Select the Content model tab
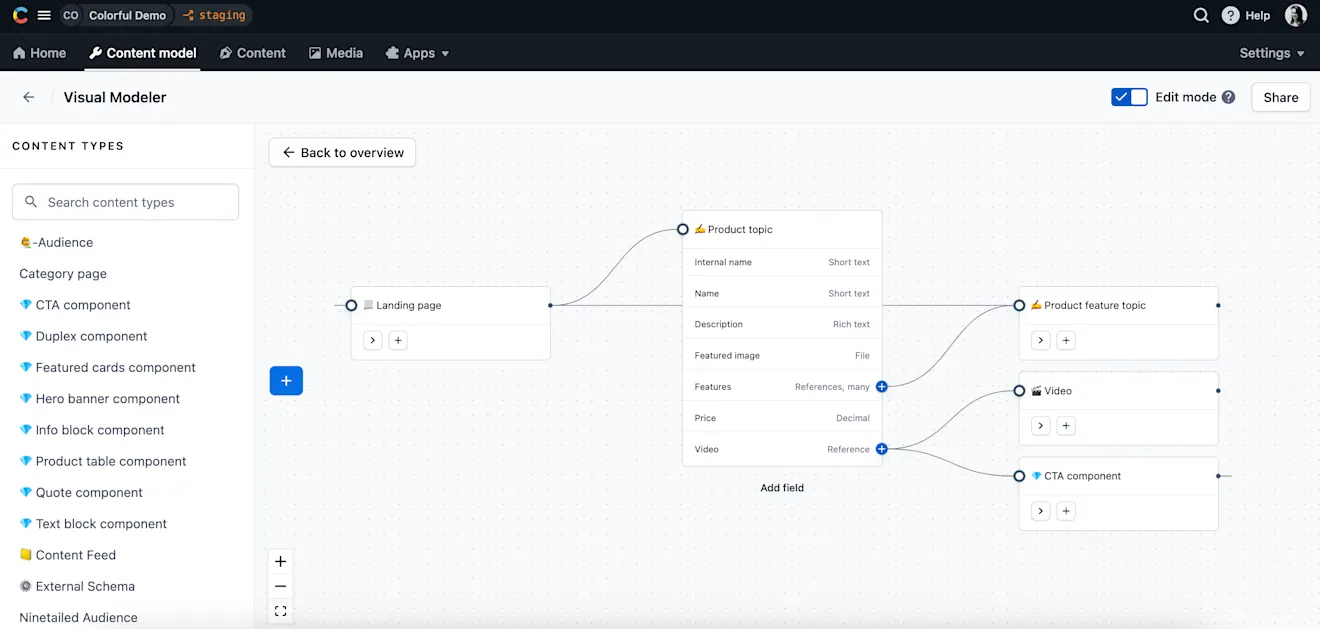Viewport: 1320px width, 629px height. (143, 53)
